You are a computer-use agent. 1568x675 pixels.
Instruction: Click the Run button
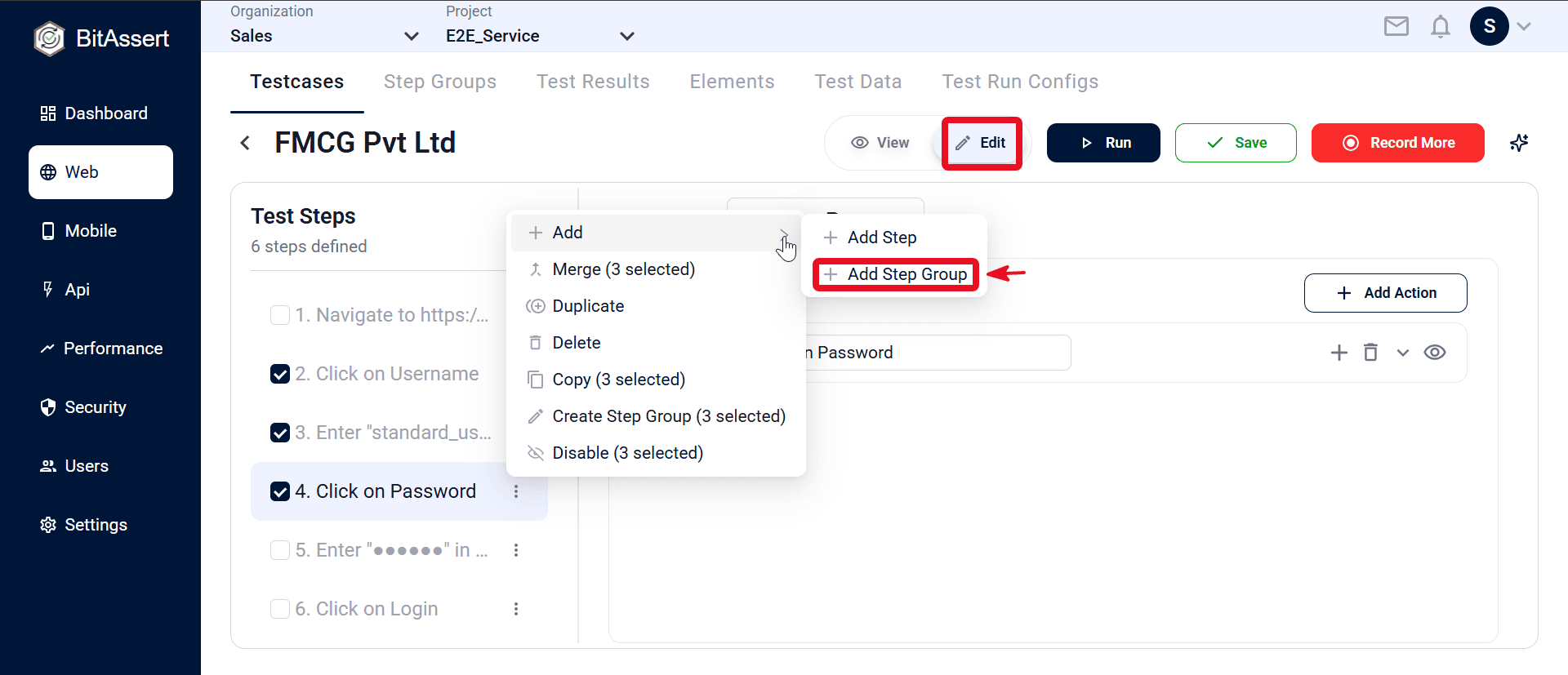1103,143
